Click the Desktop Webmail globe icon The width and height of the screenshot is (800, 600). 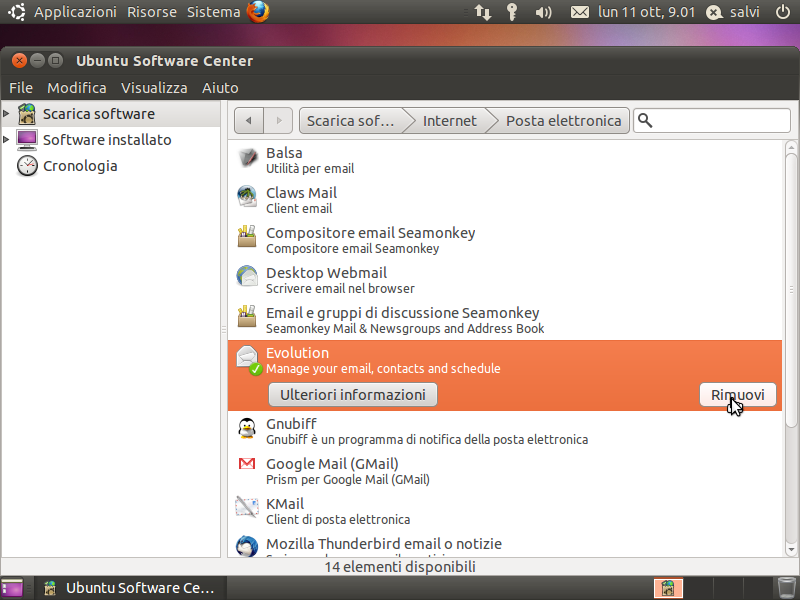click(247, 277)
